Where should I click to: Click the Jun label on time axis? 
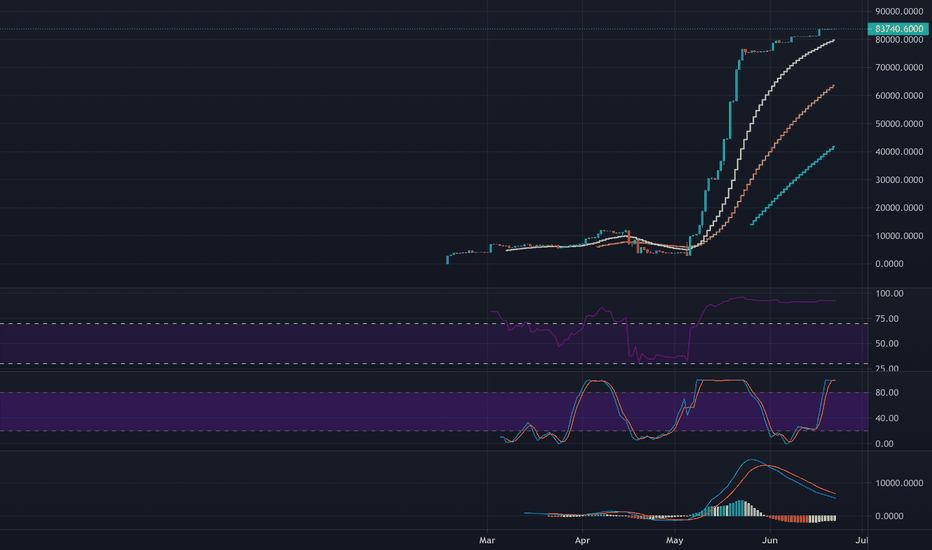click(770, 540)
